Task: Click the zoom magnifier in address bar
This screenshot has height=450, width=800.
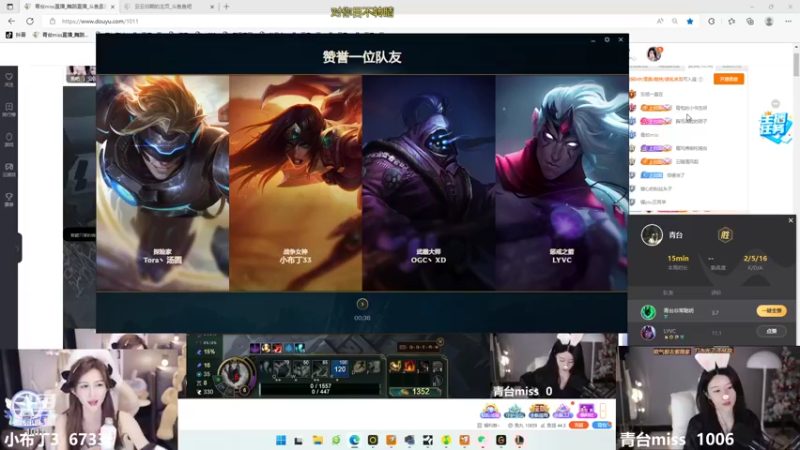Action: click(675, 21)
